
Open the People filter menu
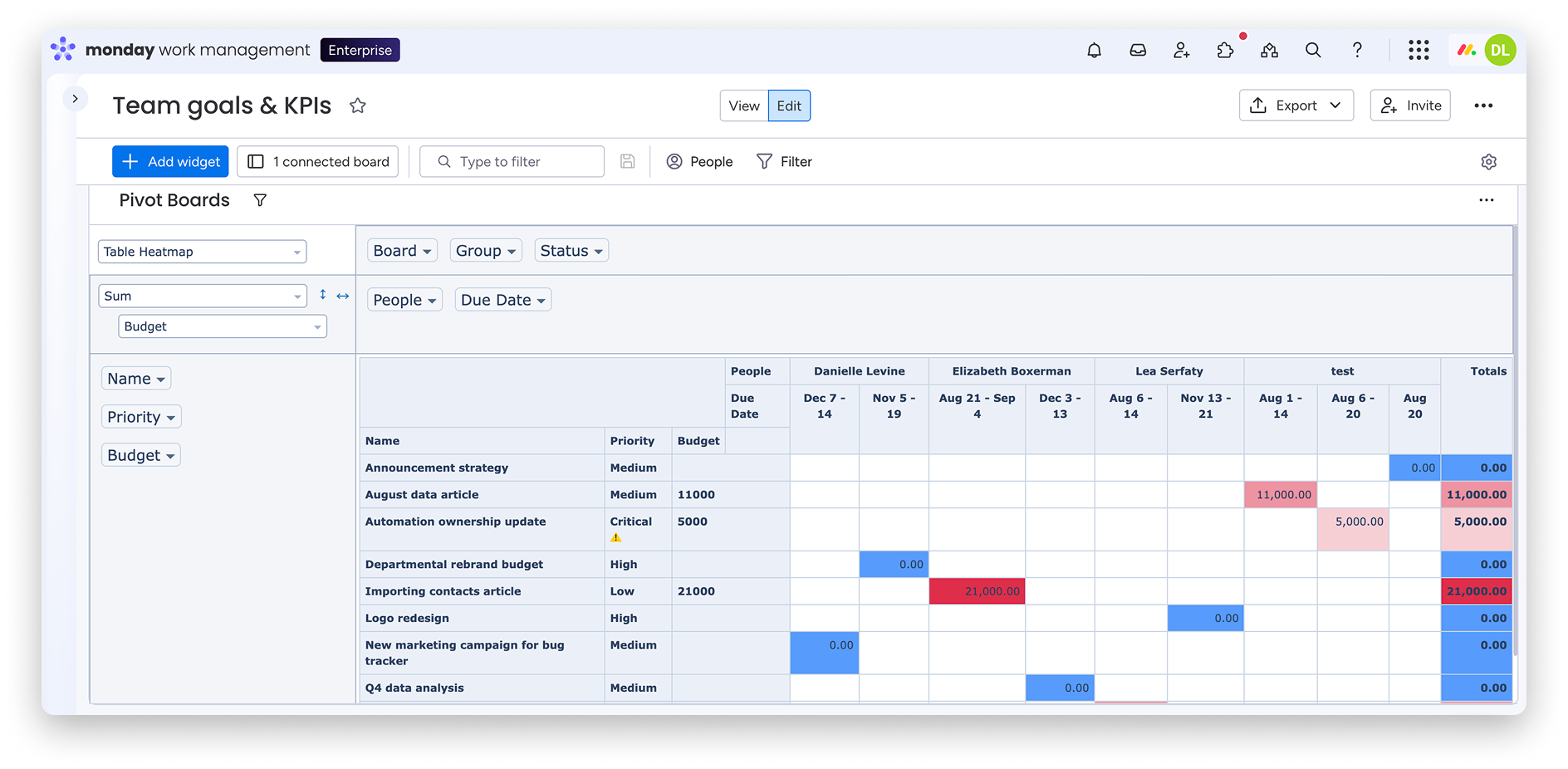700,162
